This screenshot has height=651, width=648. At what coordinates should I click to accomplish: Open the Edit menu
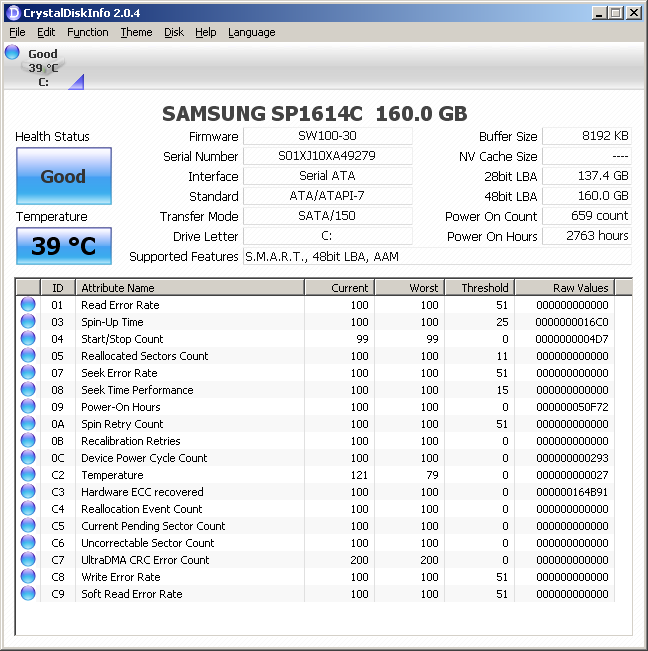pyautogui.click(x=46, y=32)
